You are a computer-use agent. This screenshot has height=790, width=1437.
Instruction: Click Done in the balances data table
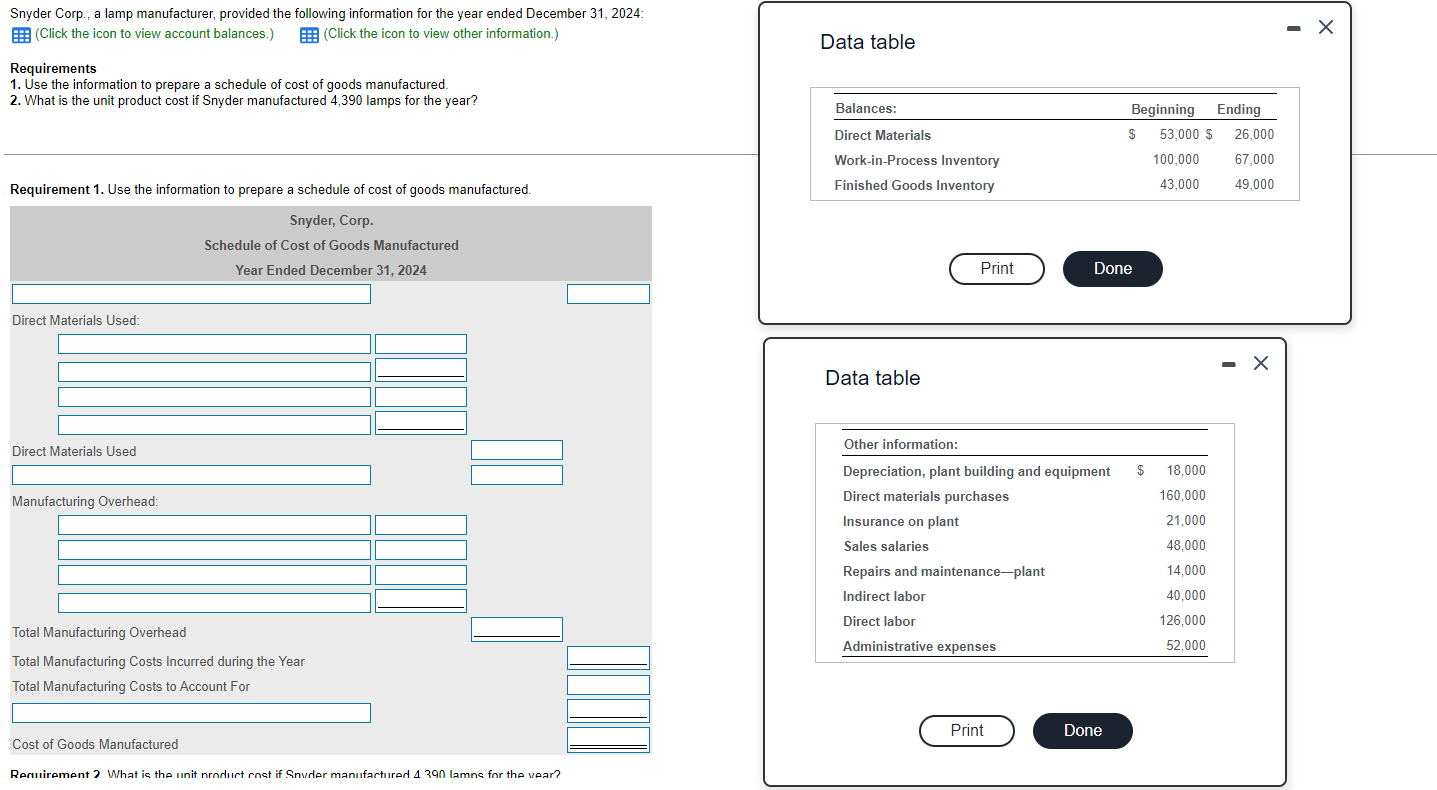tap(1113, 269)
